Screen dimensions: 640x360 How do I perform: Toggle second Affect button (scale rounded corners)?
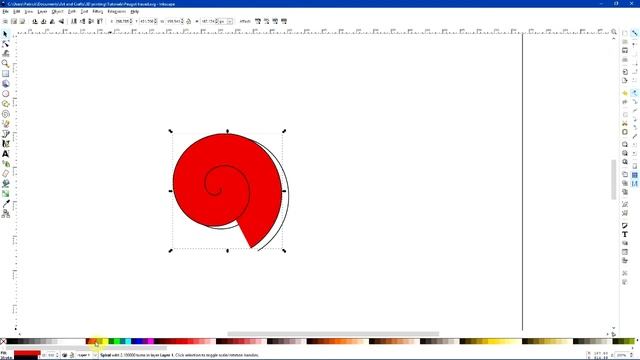[x=267, y=21]
